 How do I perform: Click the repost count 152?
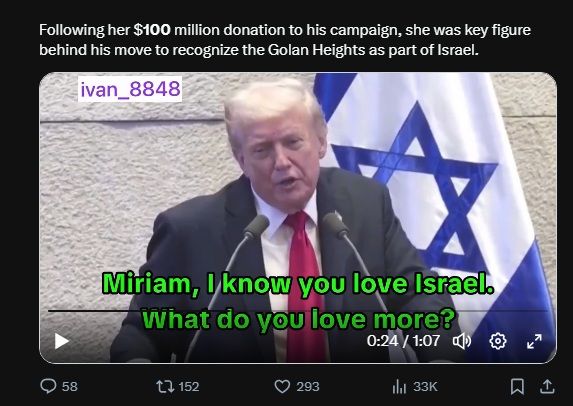pyautogui.click(x=189, y=387)
